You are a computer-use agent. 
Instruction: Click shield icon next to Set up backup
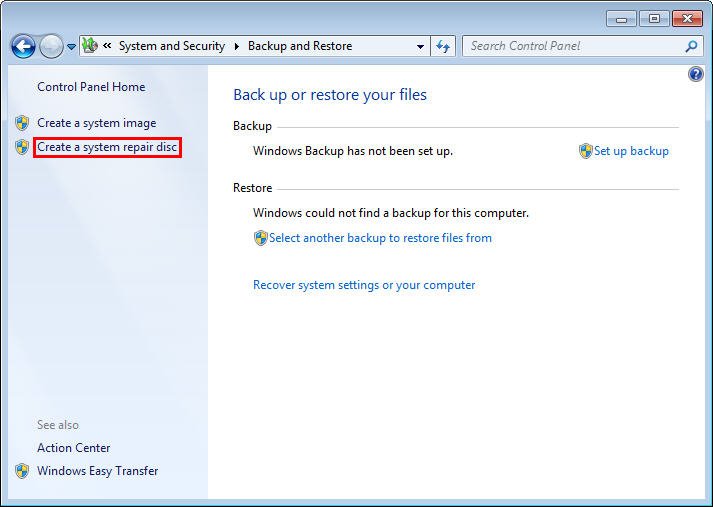pyautogui.click(x=586, y=151)
